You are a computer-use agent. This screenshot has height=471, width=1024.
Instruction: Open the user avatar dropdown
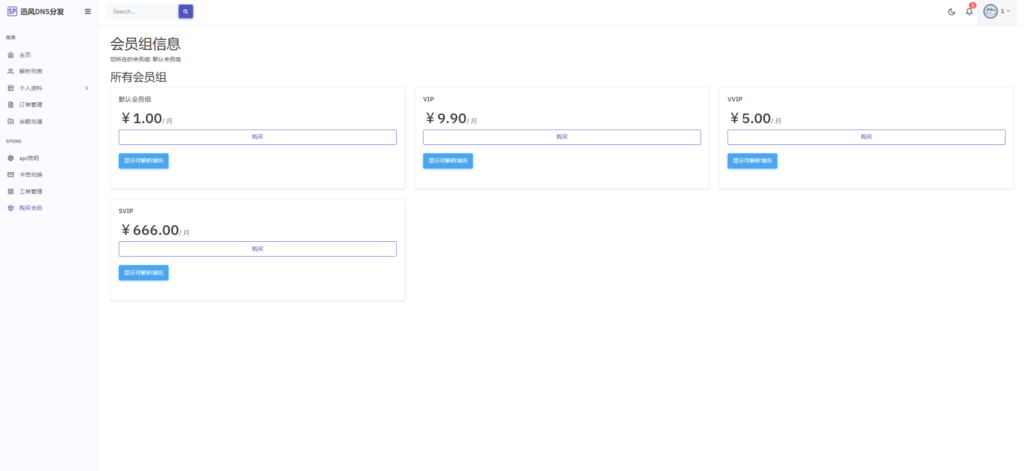(995, 12)
